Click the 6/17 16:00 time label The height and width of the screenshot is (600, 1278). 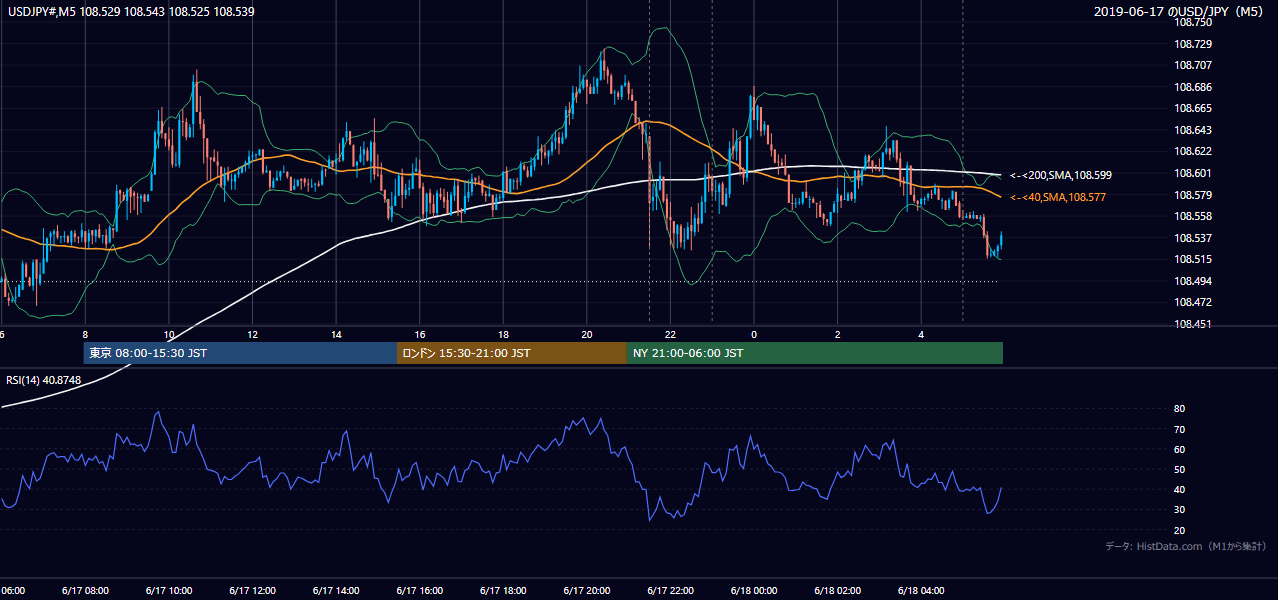(419, 591)
